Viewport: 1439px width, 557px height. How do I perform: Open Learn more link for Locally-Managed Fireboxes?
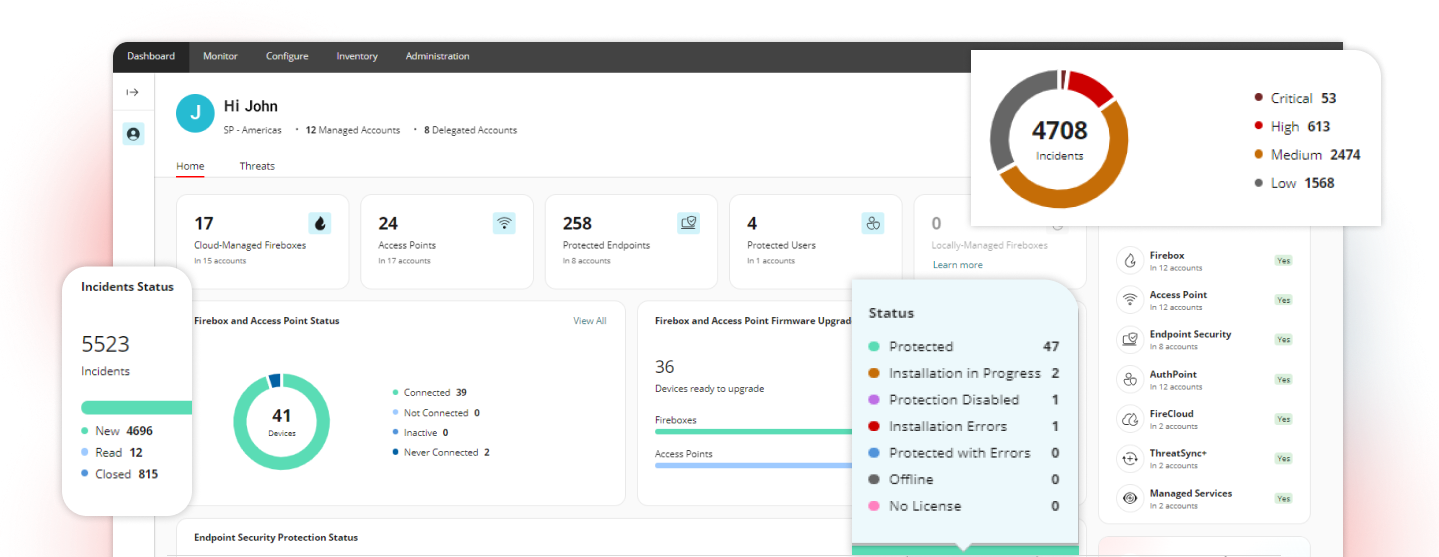pyautogui.click(x=957, y=265)
